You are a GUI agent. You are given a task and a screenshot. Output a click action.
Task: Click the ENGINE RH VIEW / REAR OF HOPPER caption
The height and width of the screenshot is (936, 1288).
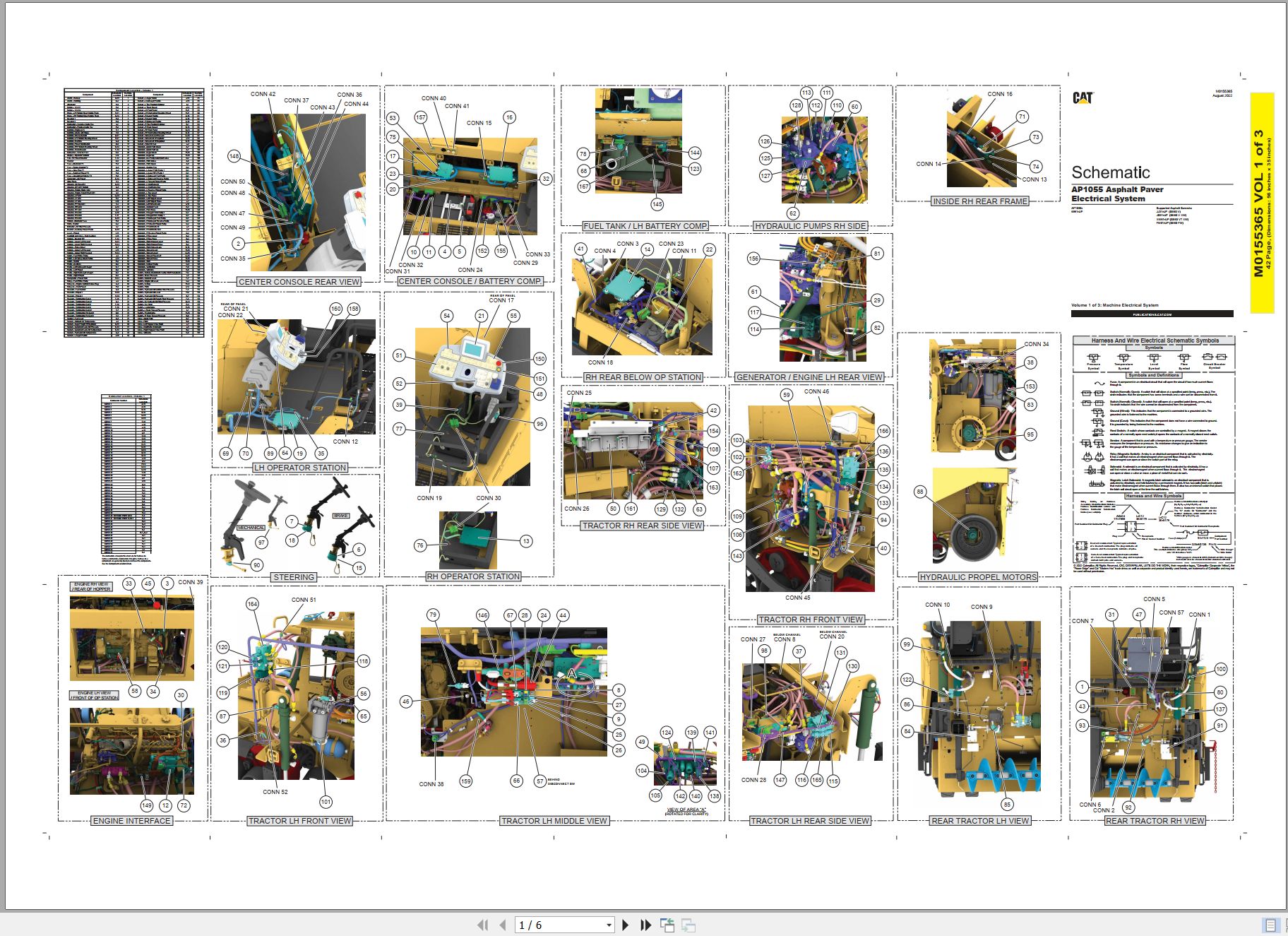pos(92,587)
